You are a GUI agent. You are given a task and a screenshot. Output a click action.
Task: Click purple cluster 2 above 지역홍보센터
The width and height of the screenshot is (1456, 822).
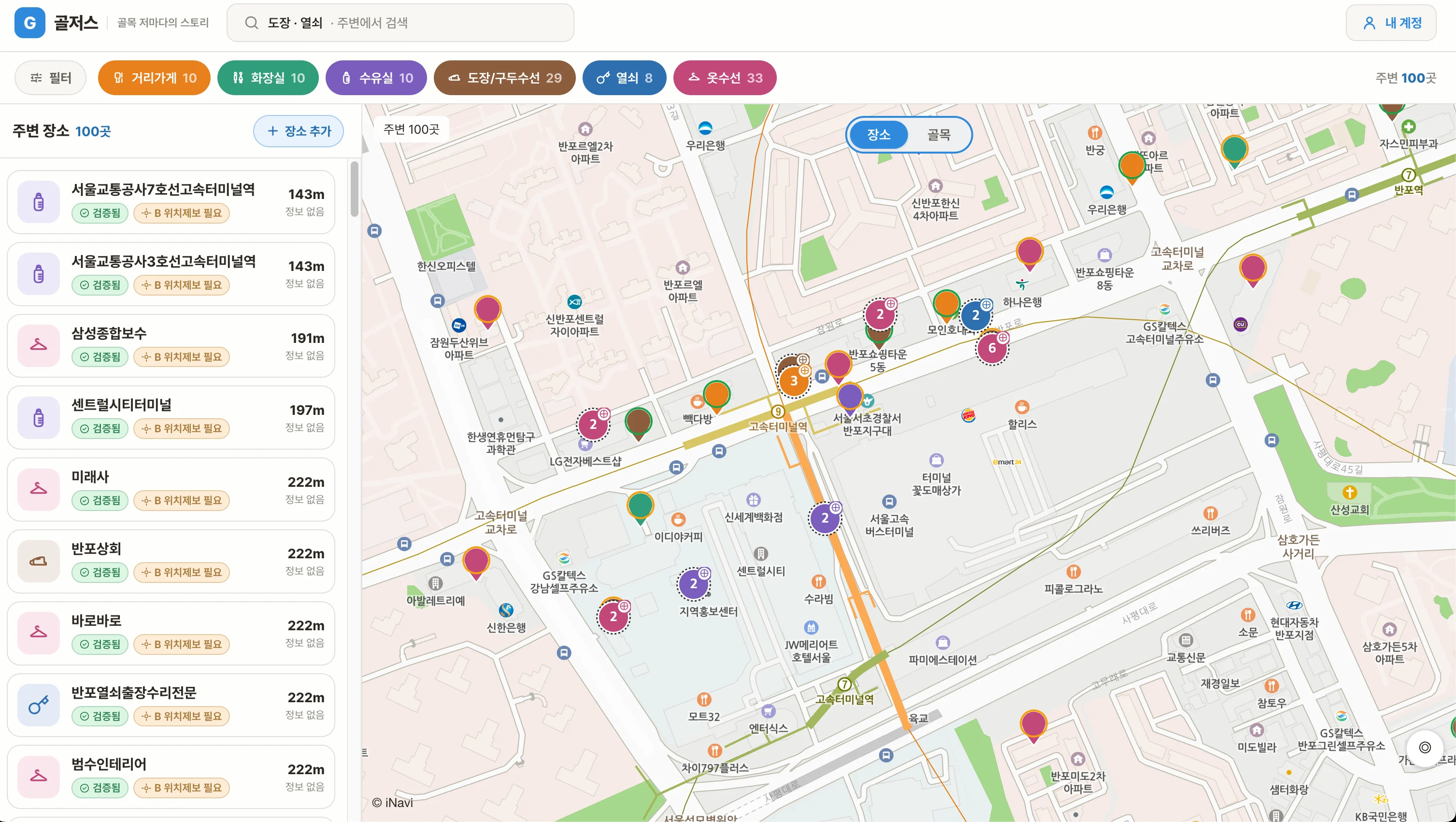point(694,584)
